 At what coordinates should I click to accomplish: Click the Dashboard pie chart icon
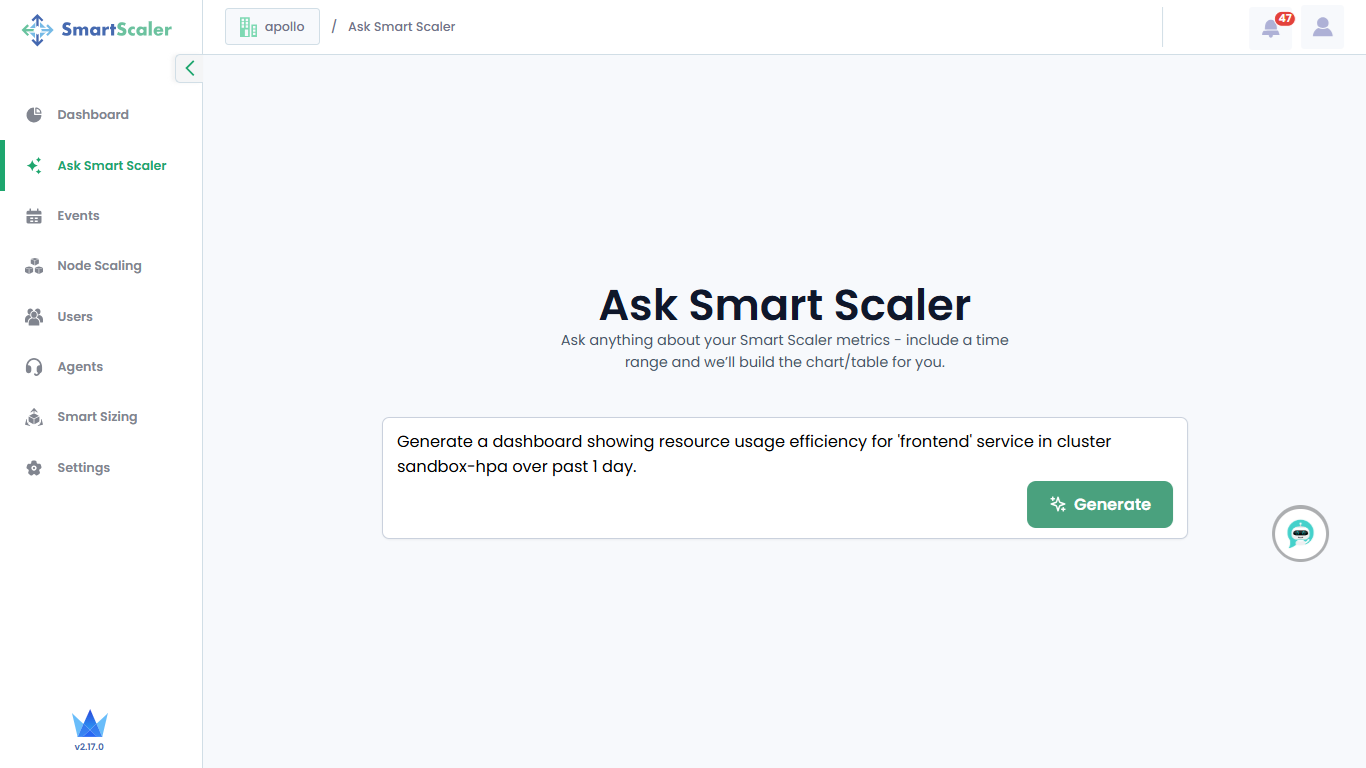click(34, 115)
